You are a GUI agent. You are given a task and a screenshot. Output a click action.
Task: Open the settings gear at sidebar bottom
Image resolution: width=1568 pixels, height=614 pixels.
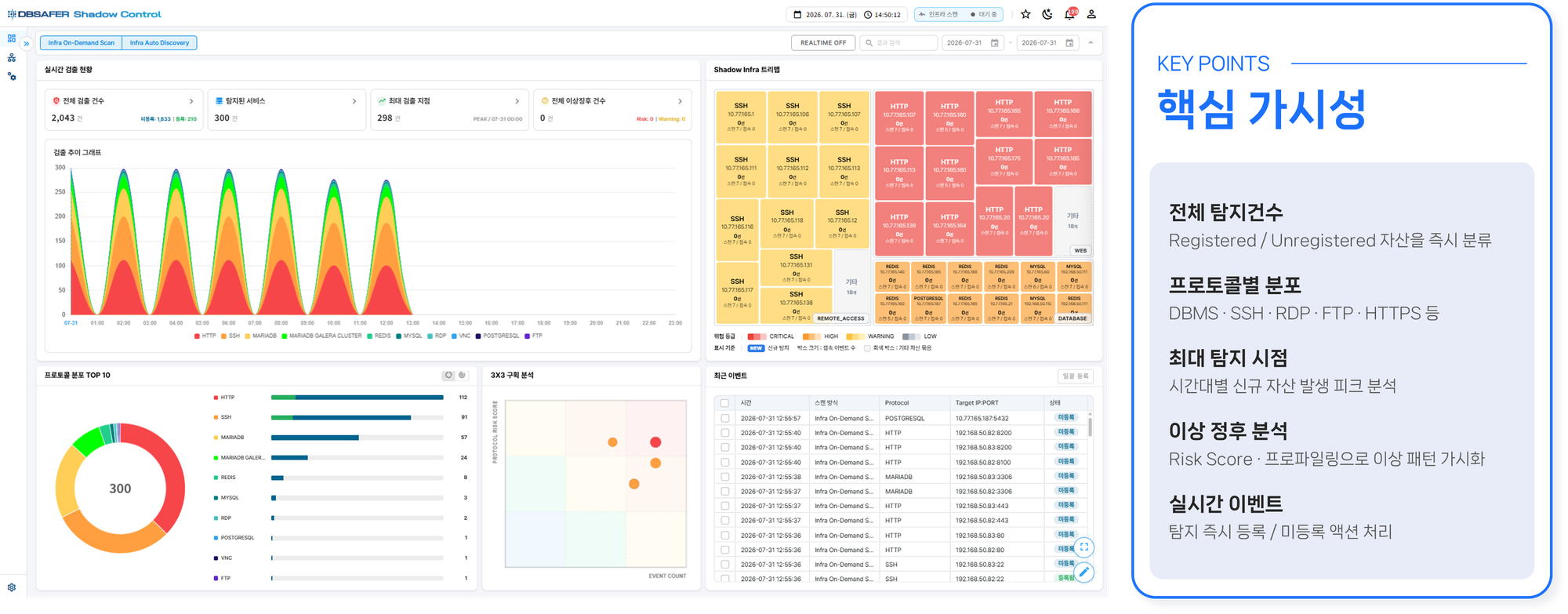coord(12,587)
